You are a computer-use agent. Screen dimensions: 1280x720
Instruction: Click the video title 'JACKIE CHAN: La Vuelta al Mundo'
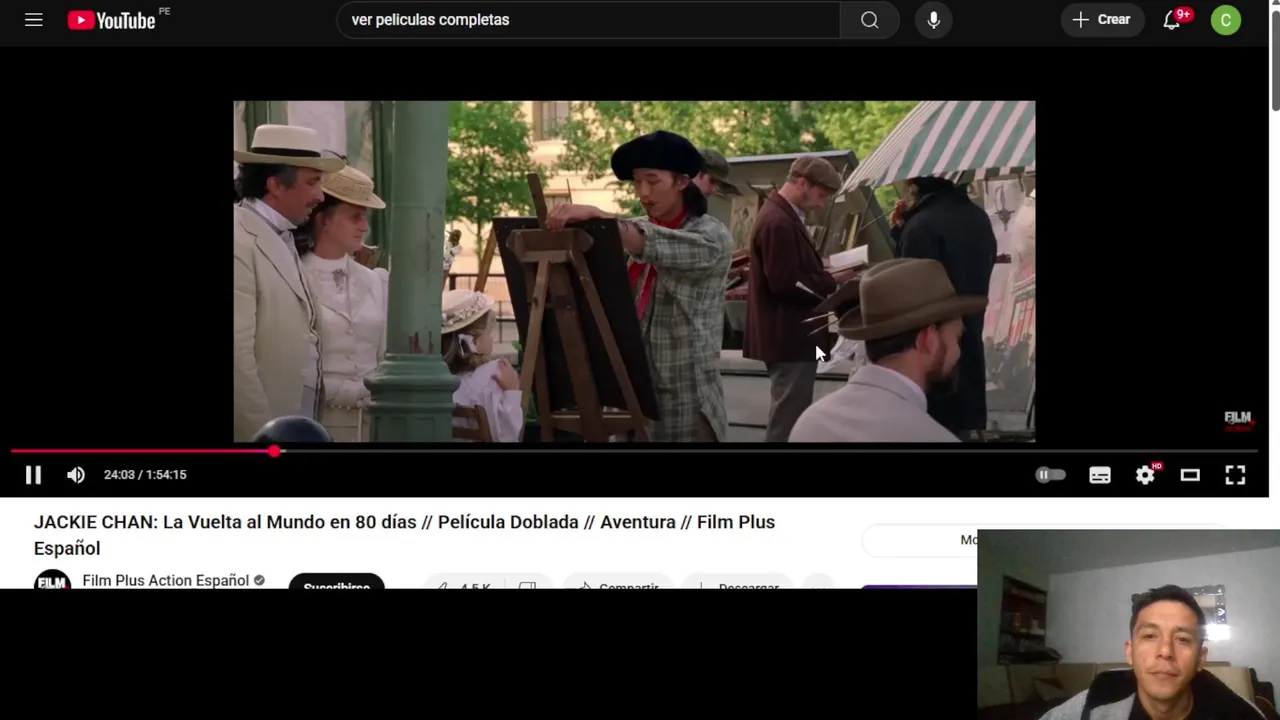(x=404, y=535)
